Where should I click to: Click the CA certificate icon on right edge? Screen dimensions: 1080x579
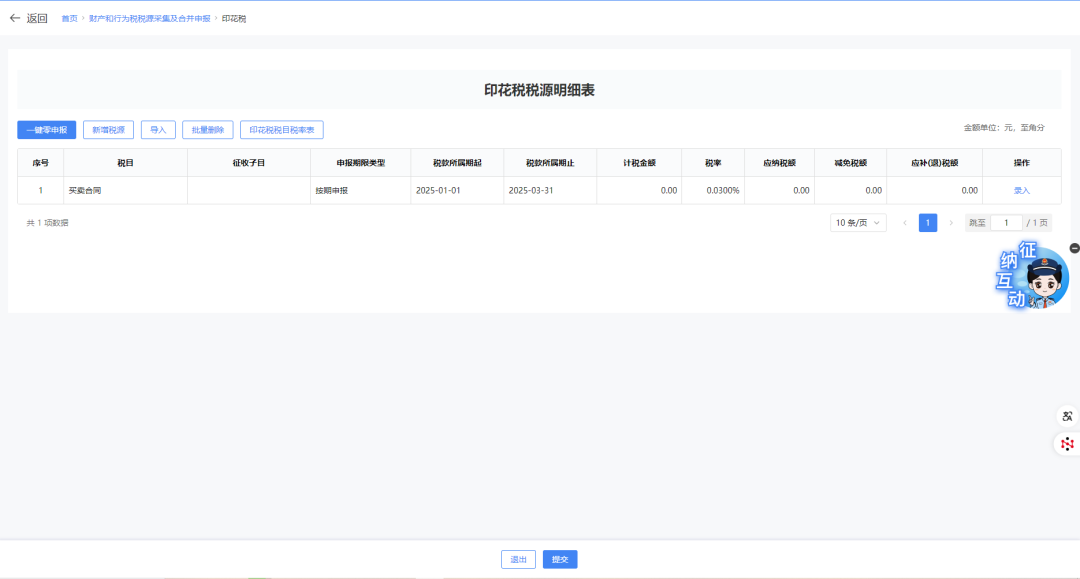pyautogui.click(x=1066, y=415)
